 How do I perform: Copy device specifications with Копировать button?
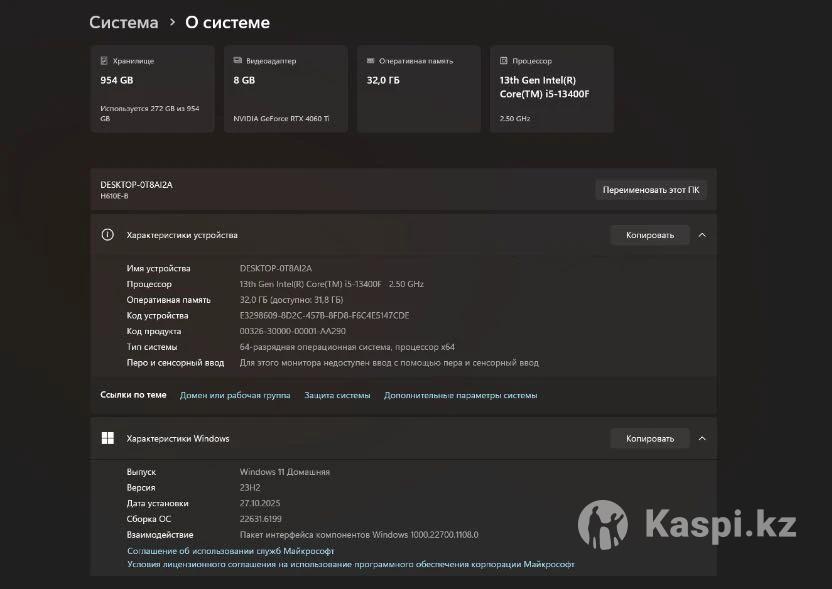coord(650,235)
